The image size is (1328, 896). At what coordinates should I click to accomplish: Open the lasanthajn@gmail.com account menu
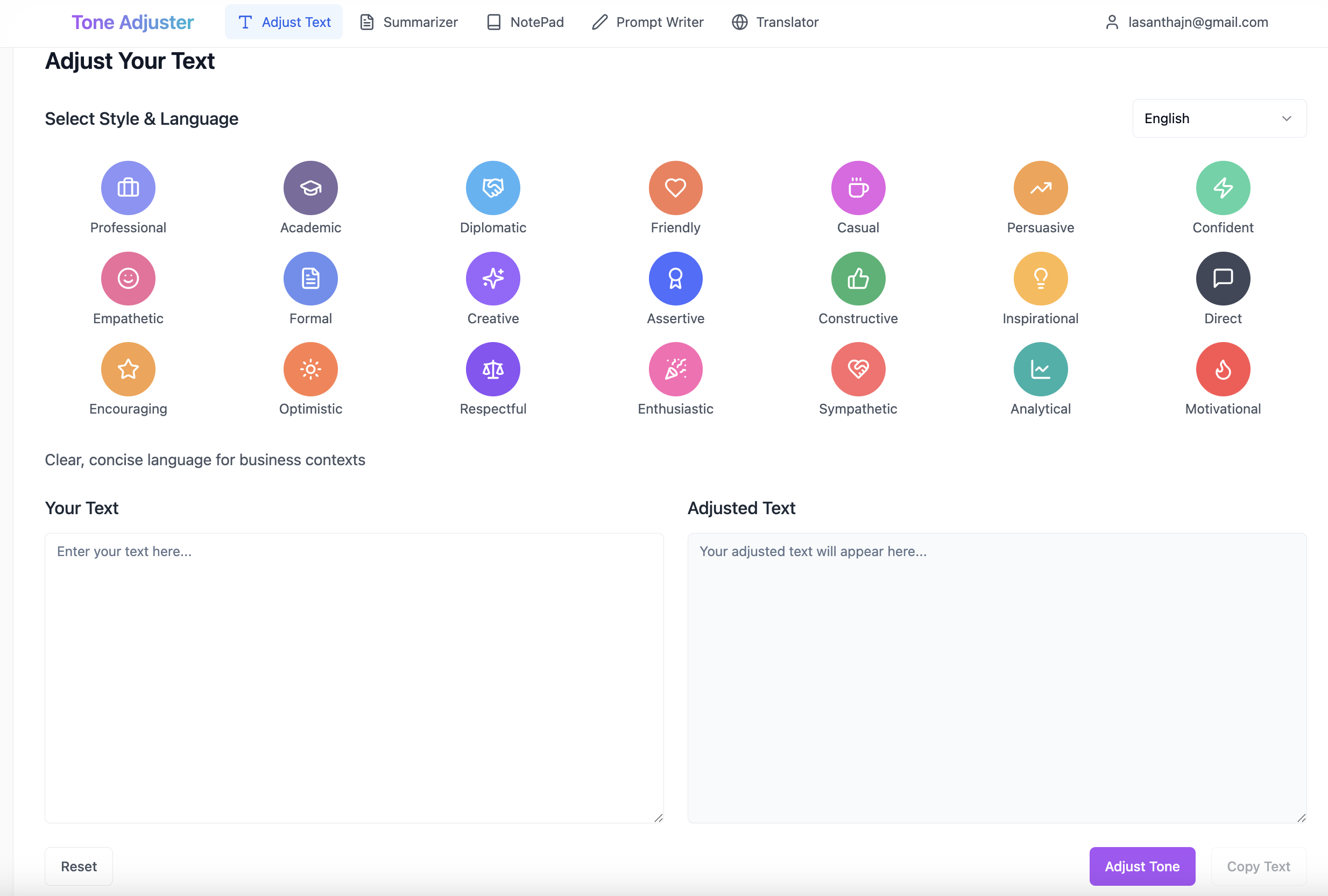click(1186, 22)
